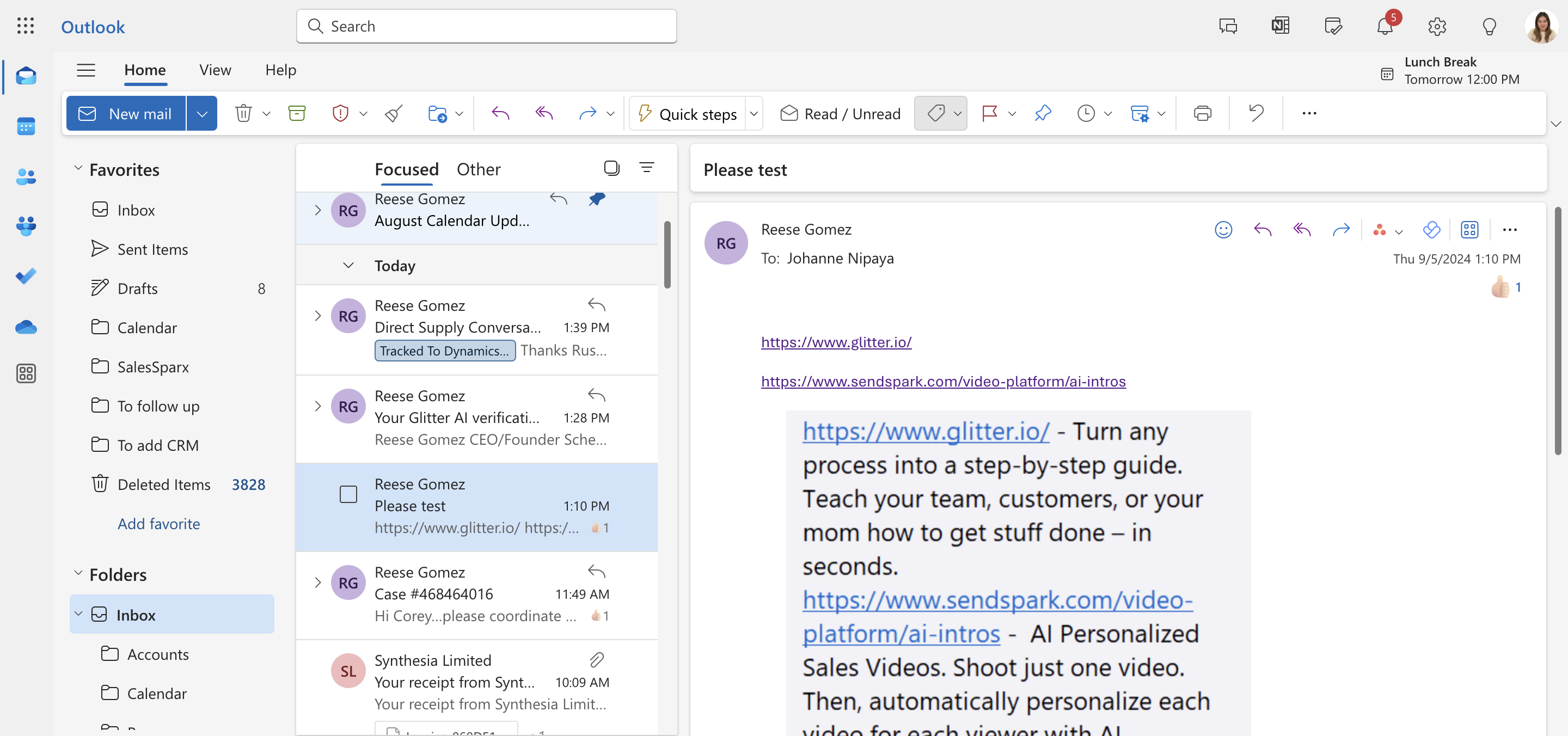Open notifications bell with 5 badge
1568x736 pixels.
pyautogui.click(x=1386, y=25)
